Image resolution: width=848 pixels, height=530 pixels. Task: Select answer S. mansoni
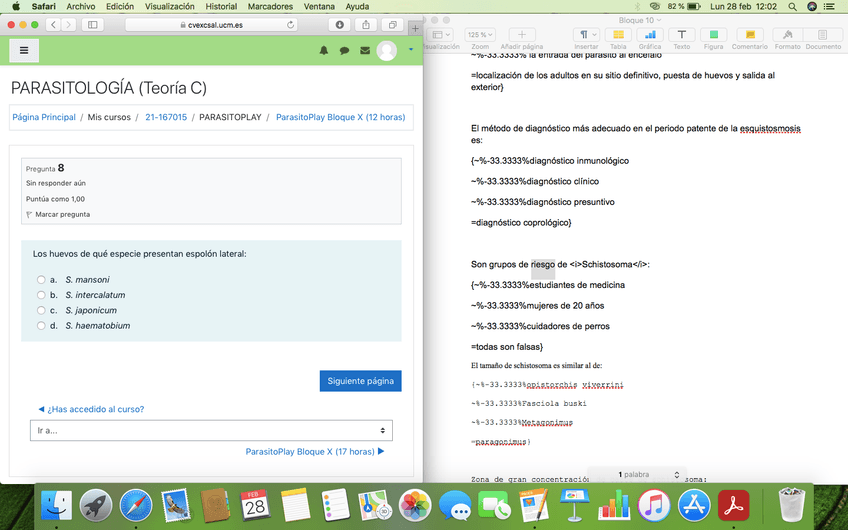click(x=41, y=280)
